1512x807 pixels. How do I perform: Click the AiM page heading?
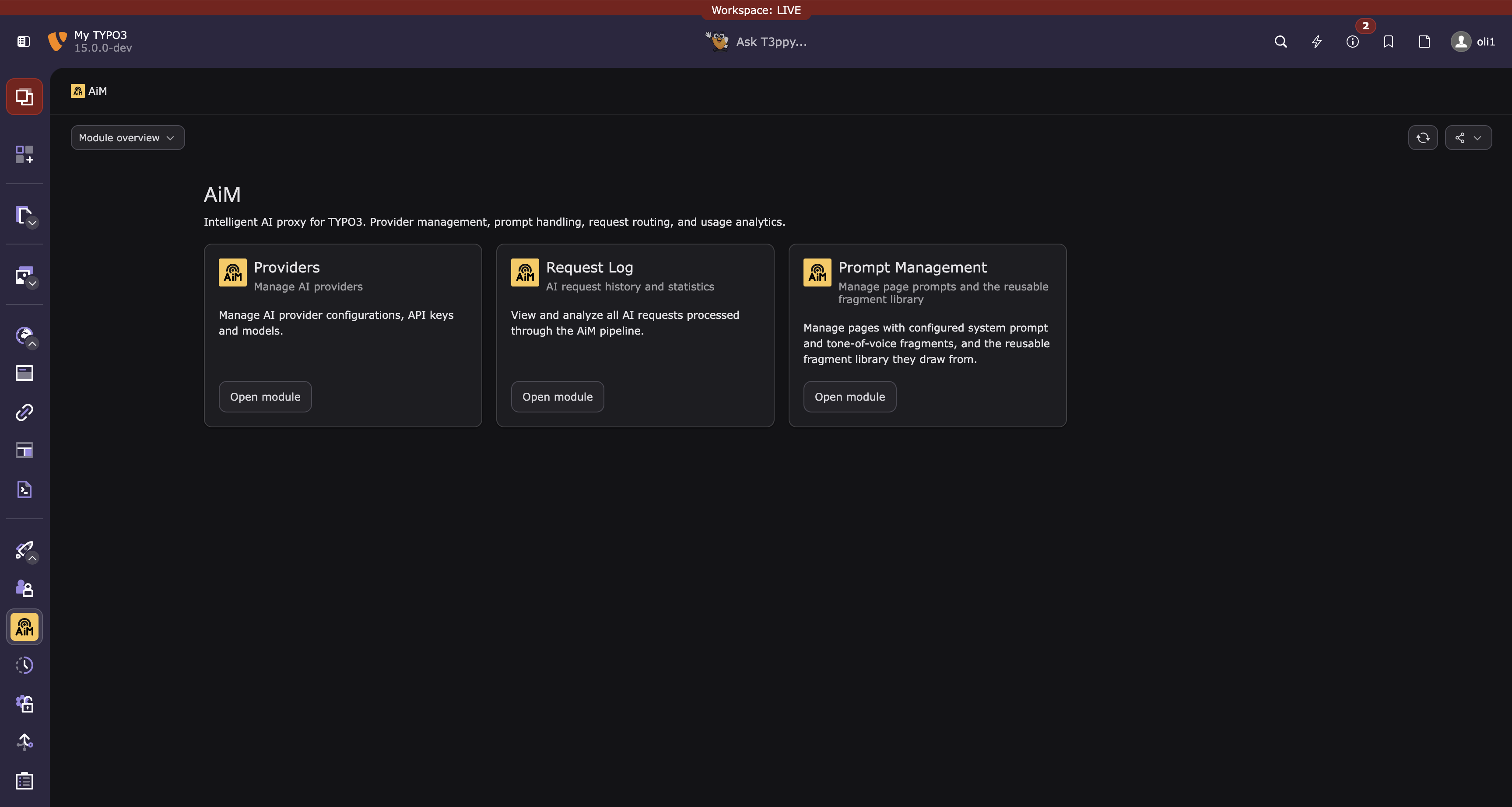[x=222, y=195]
